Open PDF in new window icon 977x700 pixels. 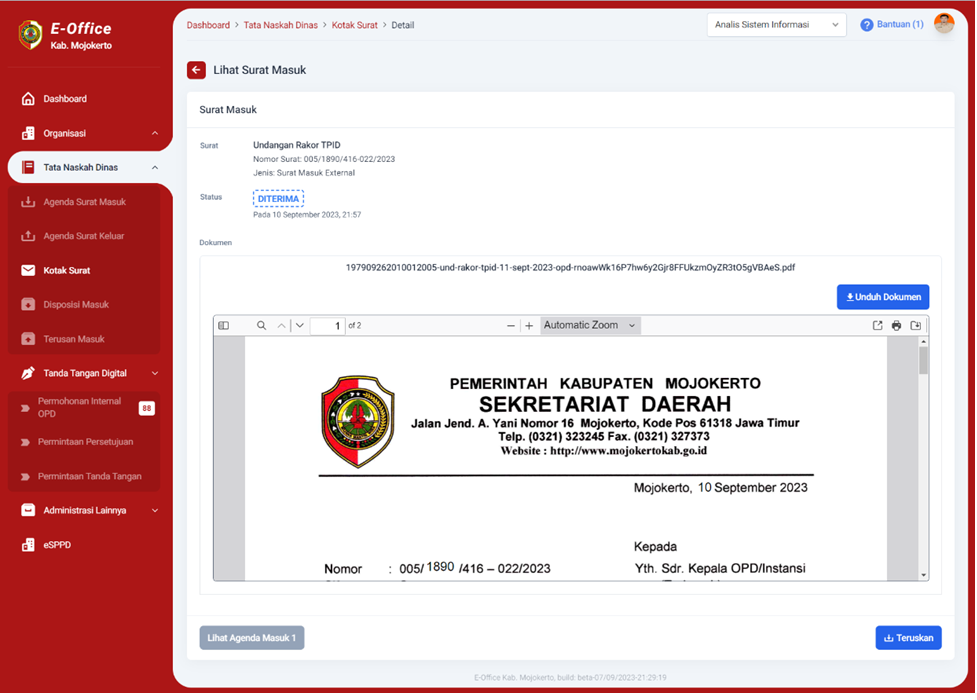click(x=877, y=325)
